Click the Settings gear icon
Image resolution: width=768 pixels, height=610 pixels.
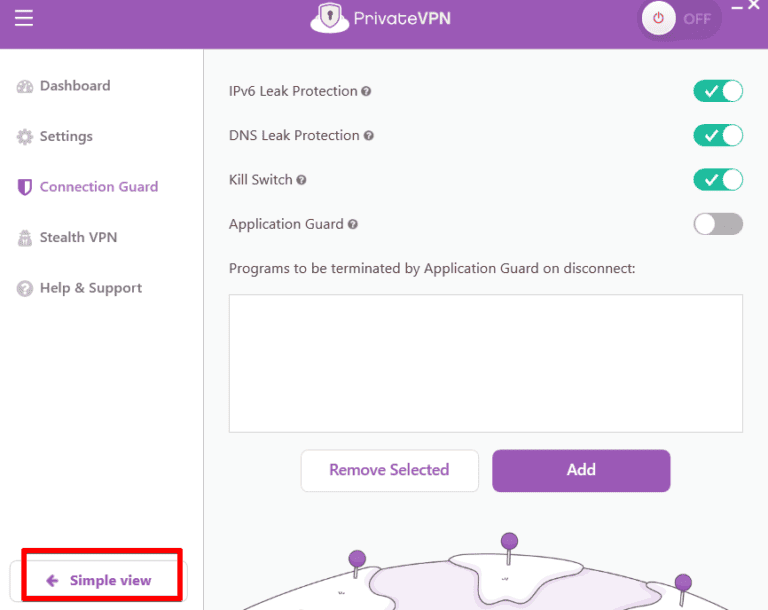25,137
